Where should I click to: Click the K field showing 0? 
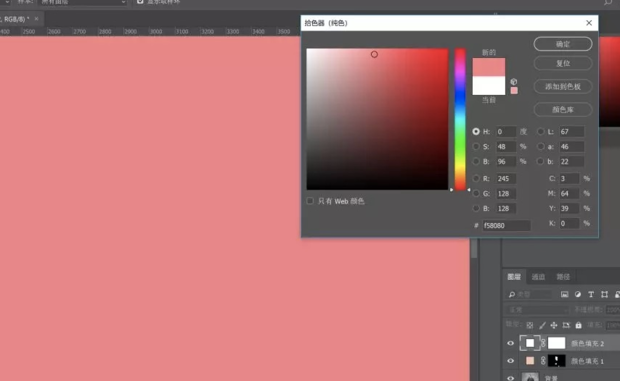coord(569,223)
